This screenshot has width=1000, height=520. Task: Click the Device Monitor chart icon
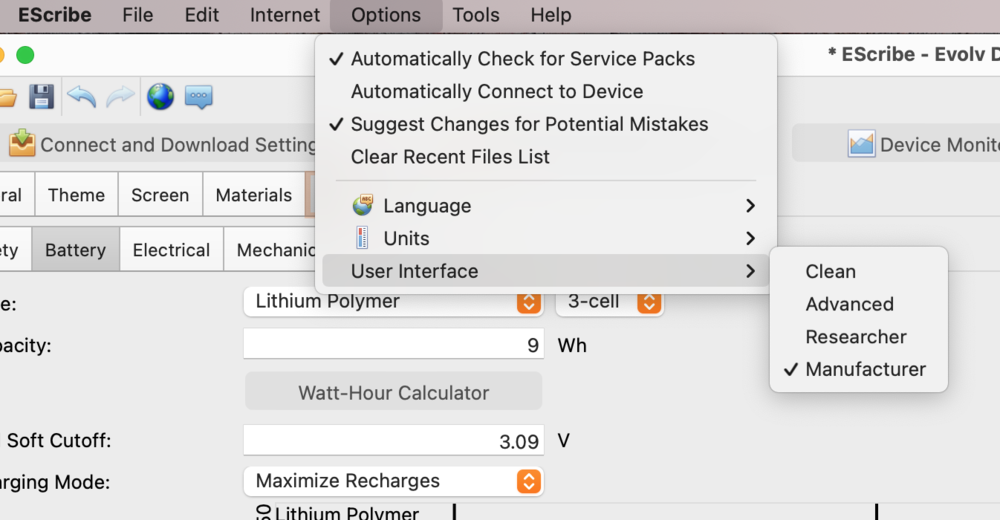pos(861,144)
